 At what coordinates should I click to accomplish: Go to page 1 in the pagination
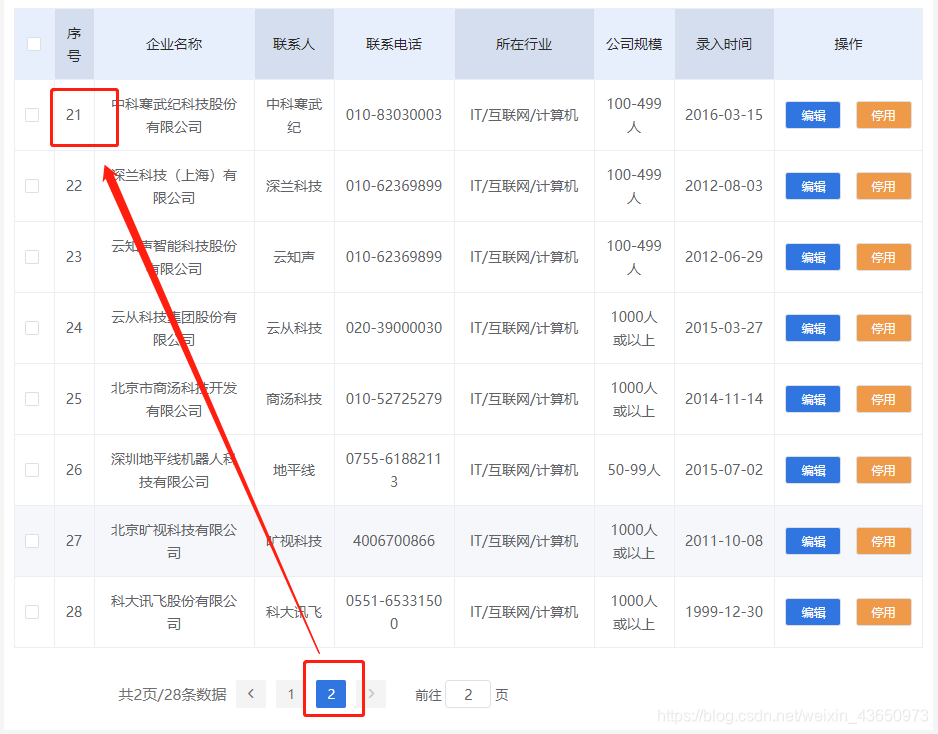tap(290, 693)
